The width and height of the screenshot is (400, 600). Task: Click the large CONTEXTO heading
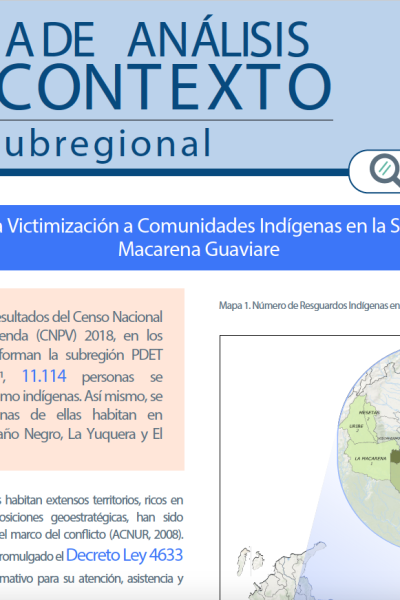(165, 87)
